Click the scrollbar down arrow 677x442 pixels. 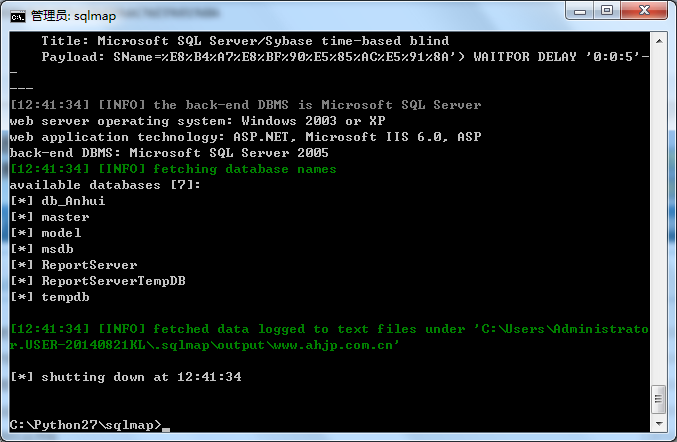pos(659,423)
